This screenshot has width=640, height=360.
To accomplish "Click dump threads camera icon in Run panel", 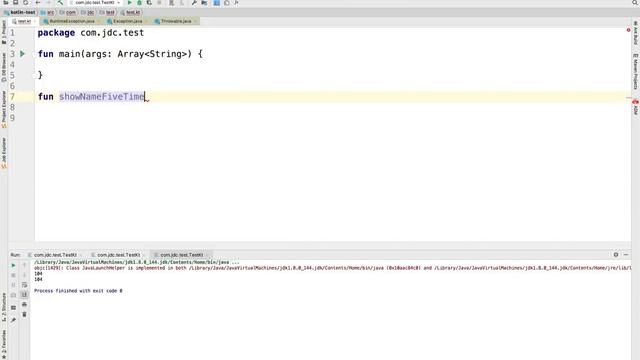I will 13,295.
